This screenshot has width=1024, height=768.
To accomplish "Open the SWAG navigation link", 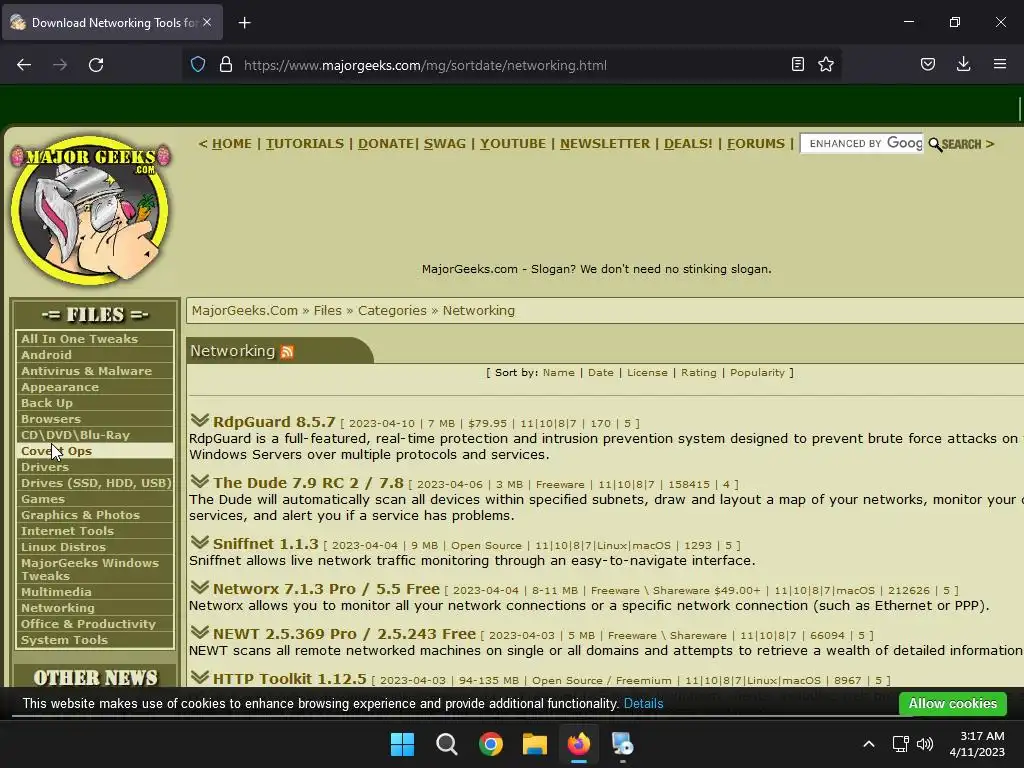I will coord(445,144).
